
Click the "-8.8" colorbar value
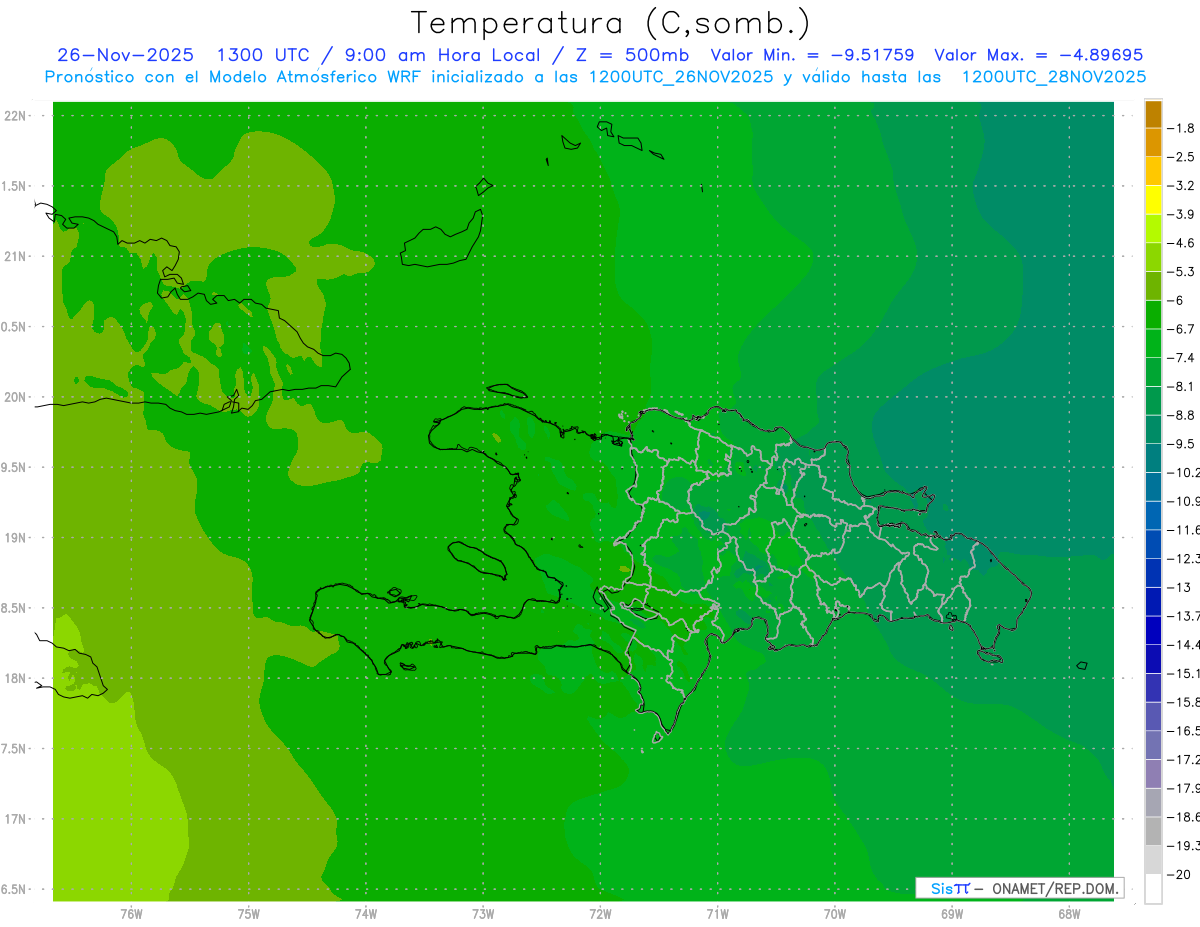click(x=1182, y=415)
